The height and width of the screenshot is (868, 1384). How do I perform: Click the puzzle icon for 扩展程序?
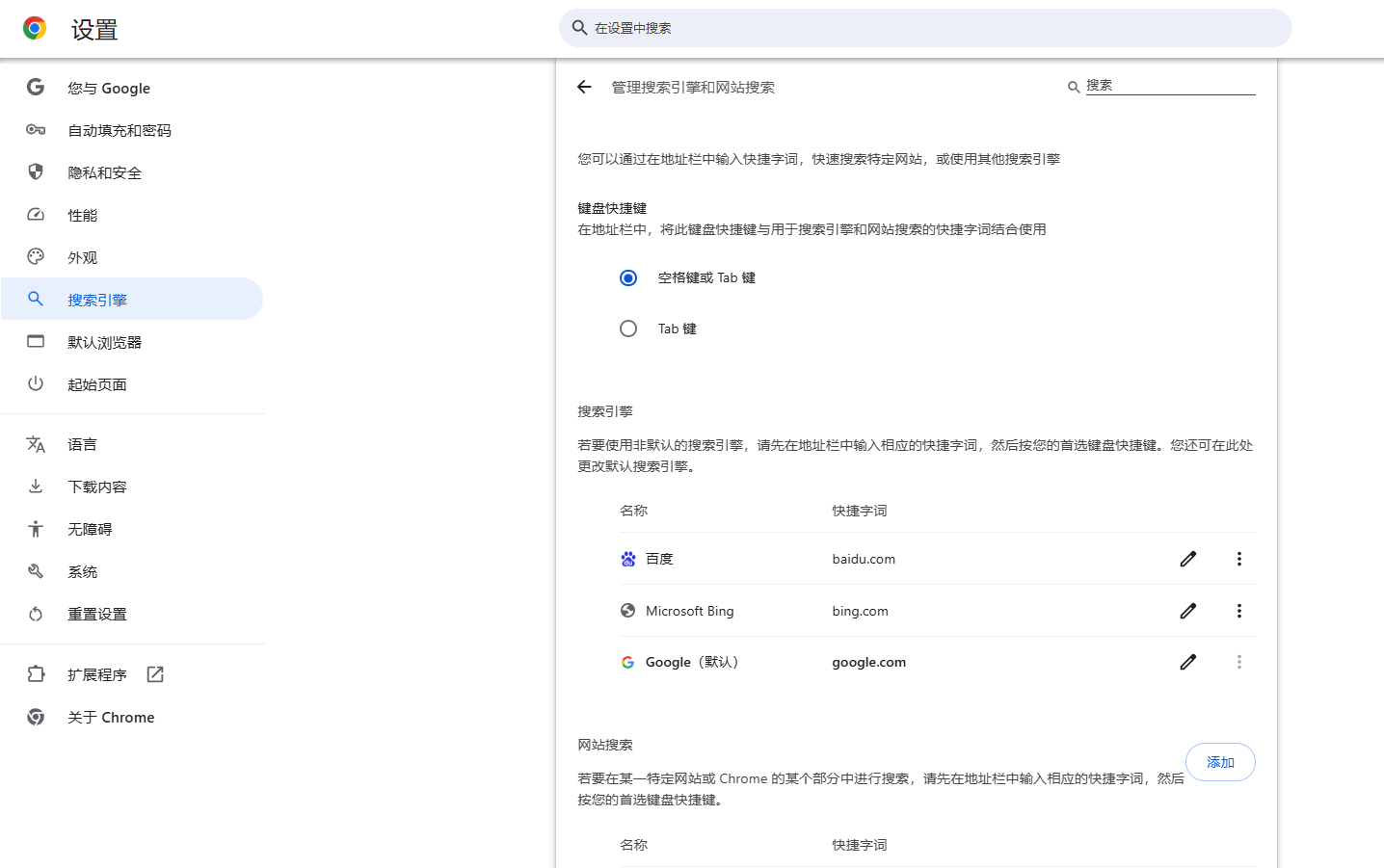click(x=36, y=674)
